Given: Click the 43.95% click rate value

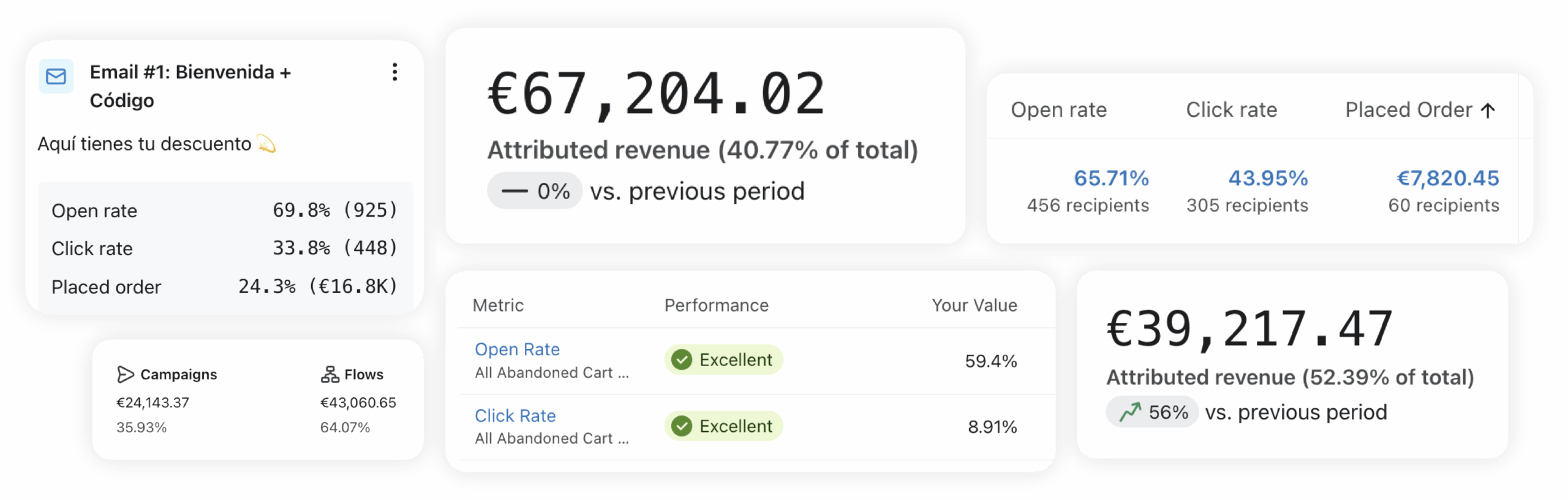Looking at the screenshot, I should (x=1268, y=179).
